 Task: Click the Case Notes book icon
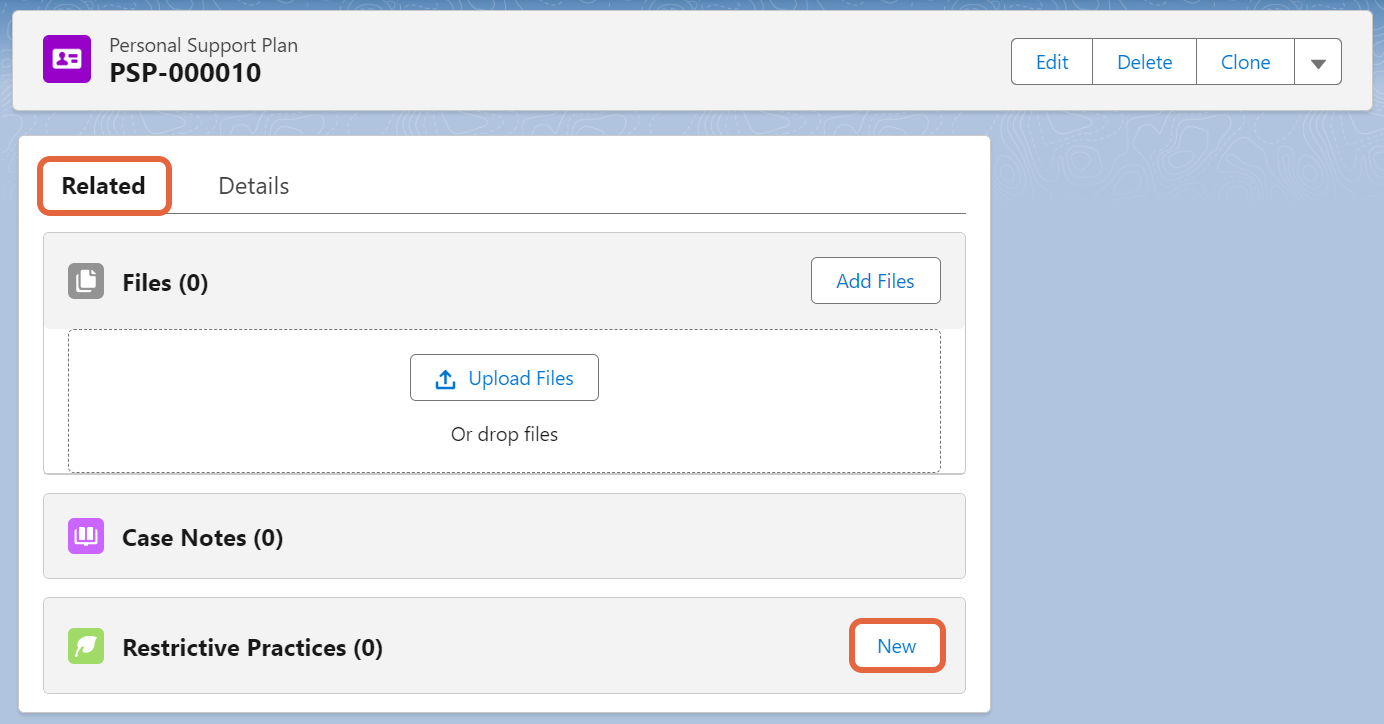85,536
